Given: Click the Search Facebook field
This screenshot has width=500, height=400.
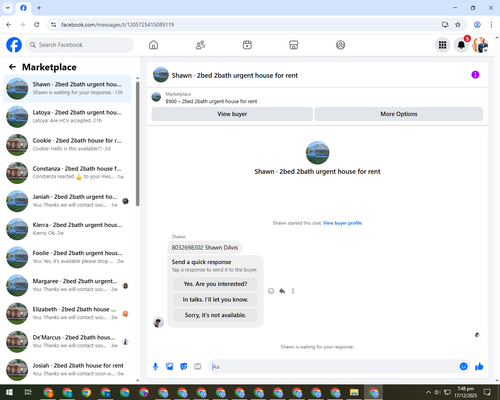Looking at the screenshot, I should pos(80,45).
